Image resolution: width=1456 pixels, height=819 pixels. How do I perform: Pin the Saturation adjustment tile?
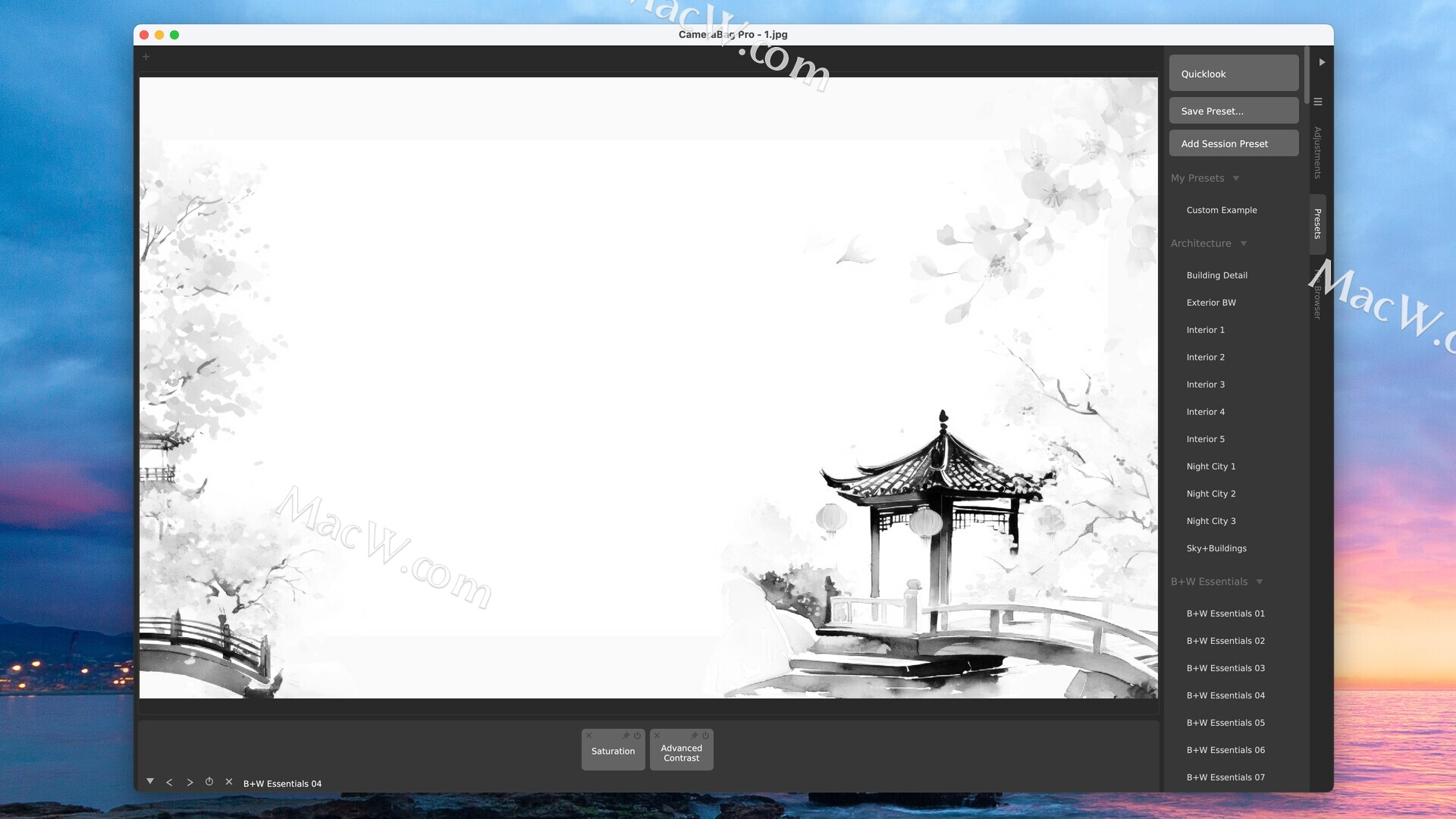[x=626, y=736]
